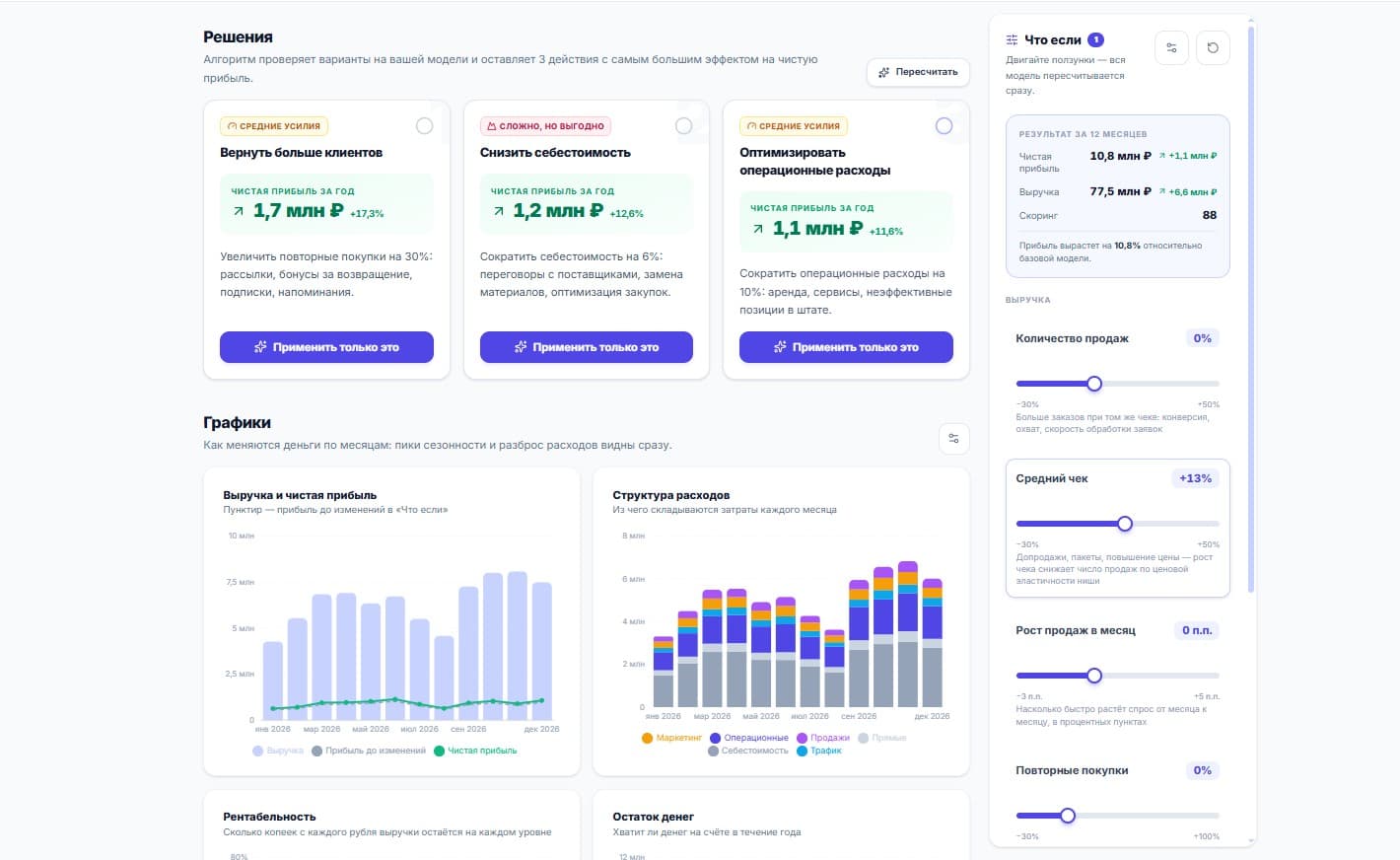Hide the Операционные expenses series
The height and width of the screenshot is (860, 1400).
coord(748,738)
